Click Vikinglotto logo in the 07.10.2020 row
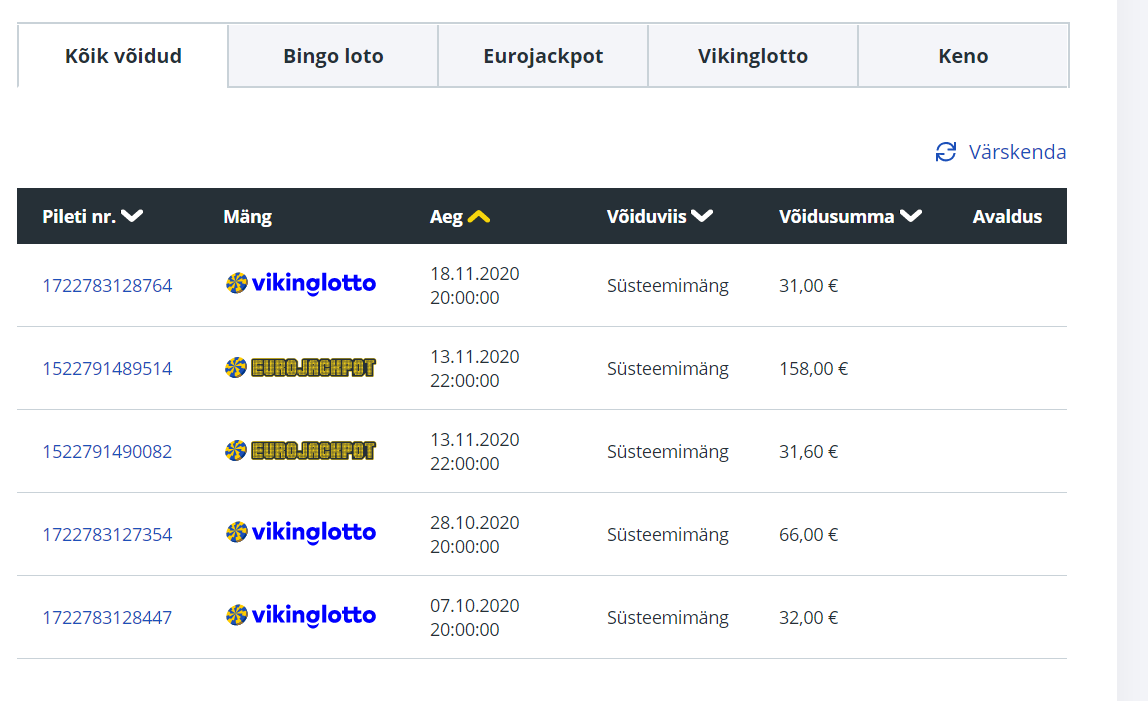This screenshot has width=1148, height=701. pyautogui.click(x=301, y=617)
